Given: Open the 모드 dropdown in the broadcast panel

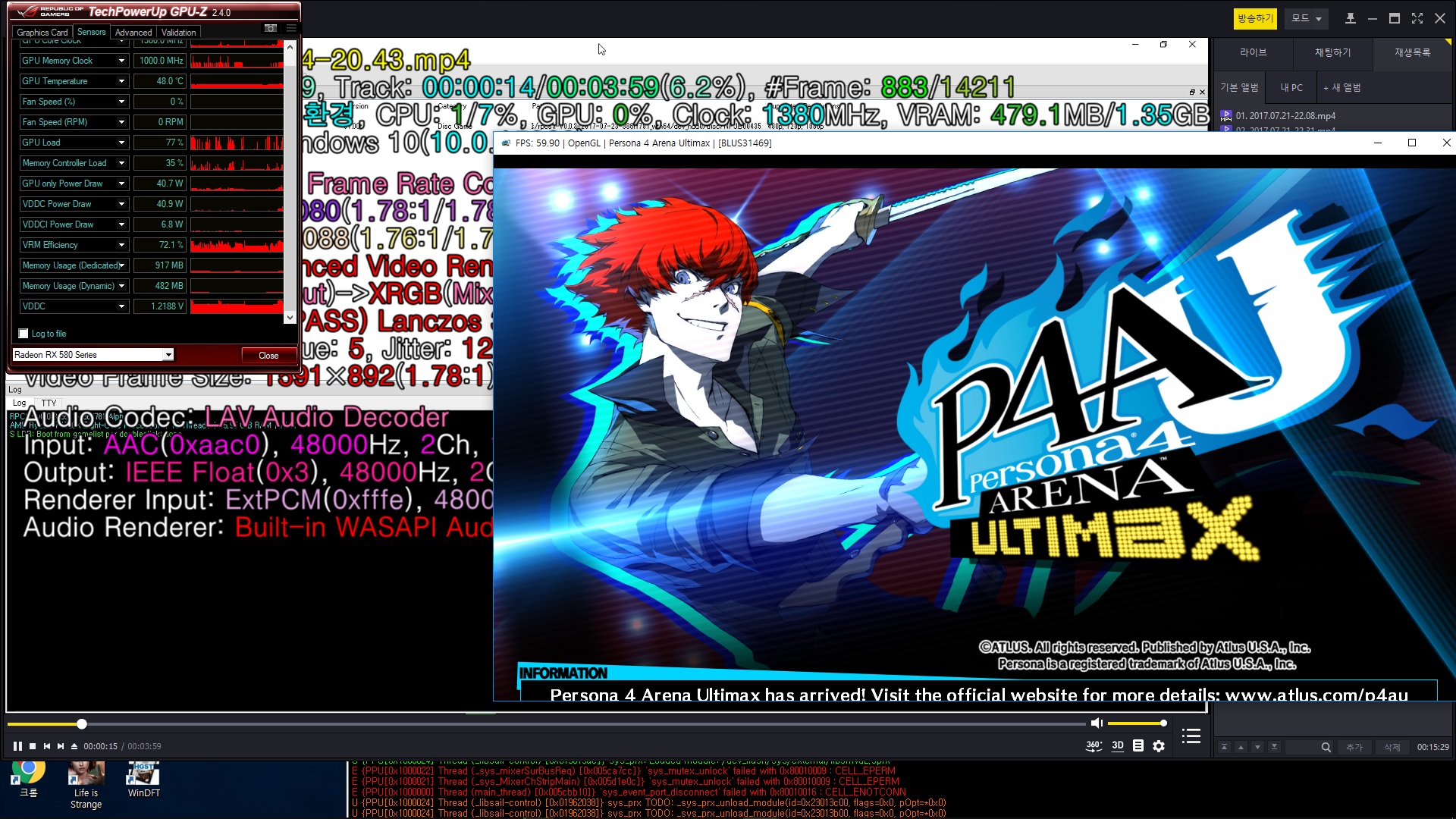Looking at the screenshot, I should 1306,17.
